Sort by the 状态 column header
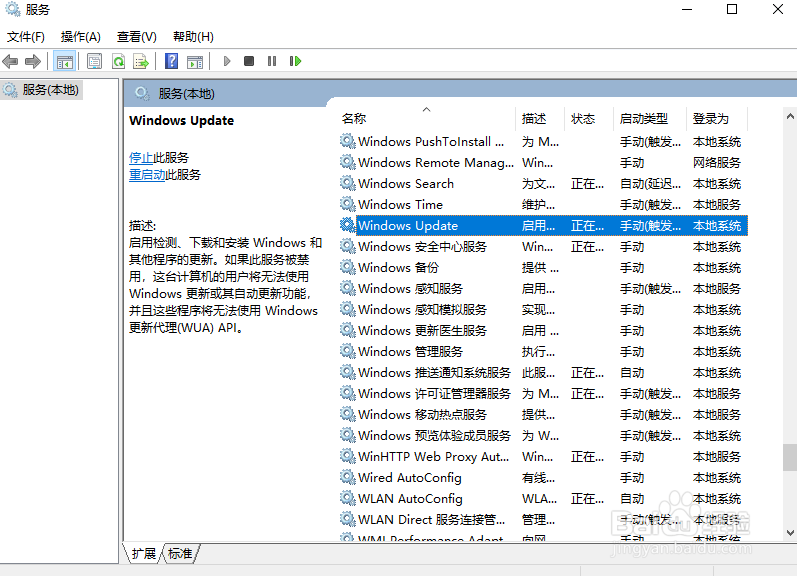Screen dimensions: 797x576 click(x=589, y=118)
